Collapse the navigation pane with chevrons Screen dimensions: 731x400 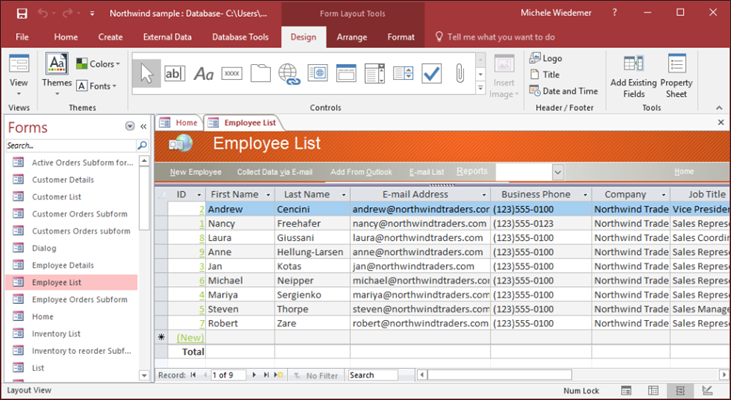pos(144,126)
